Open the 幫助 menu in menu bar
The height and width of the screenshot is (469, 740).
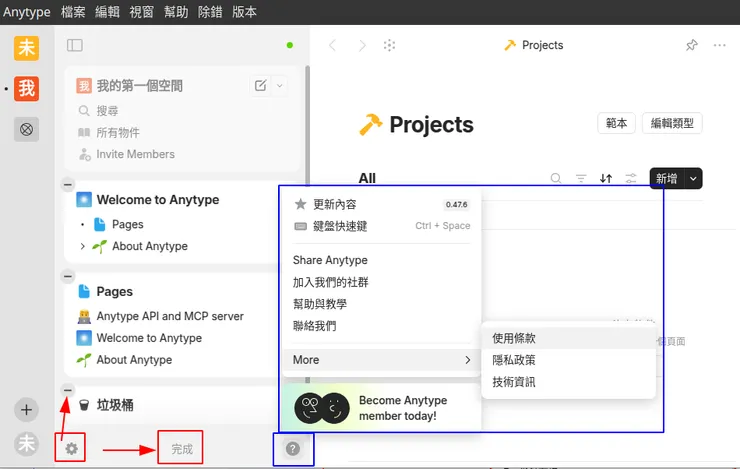click(176, 12)
